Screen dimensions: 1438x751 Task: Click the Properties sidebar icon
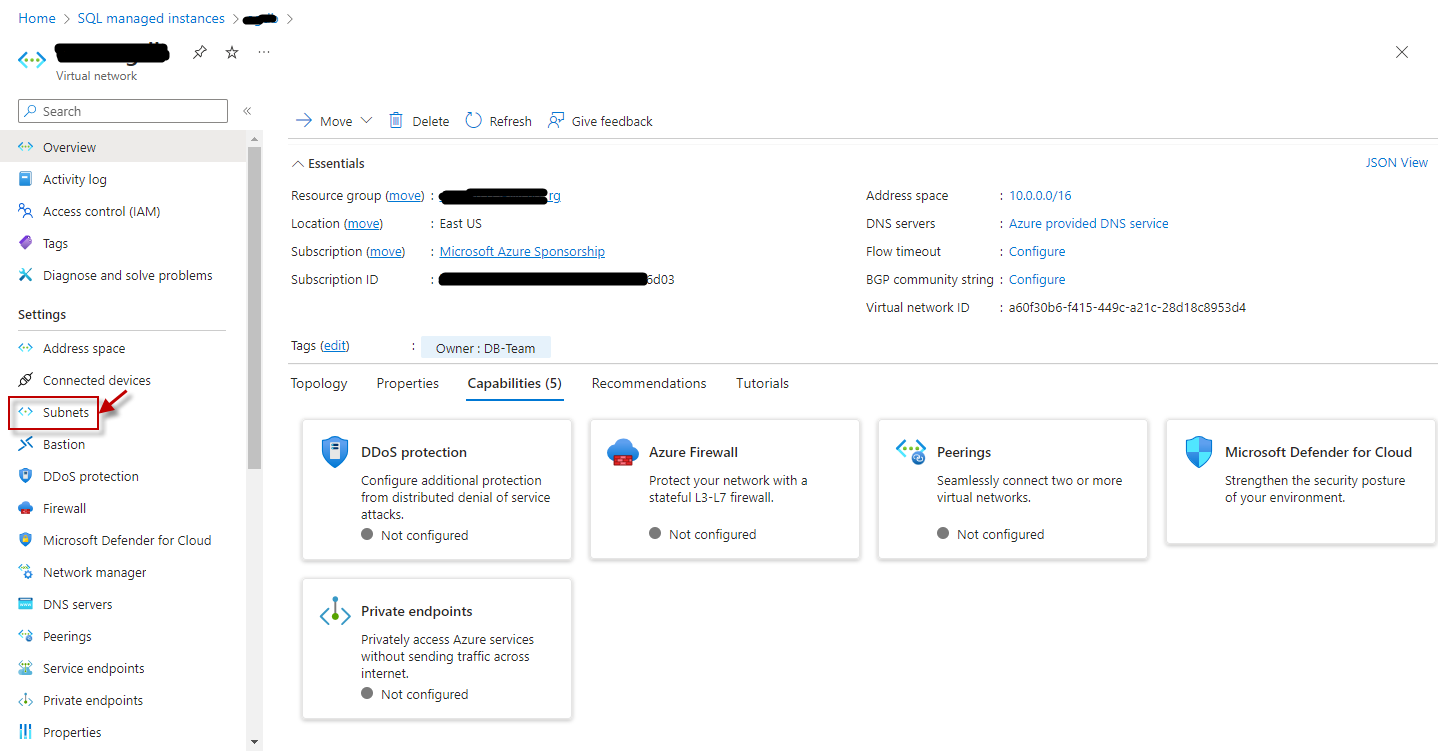tap(26, 732)
